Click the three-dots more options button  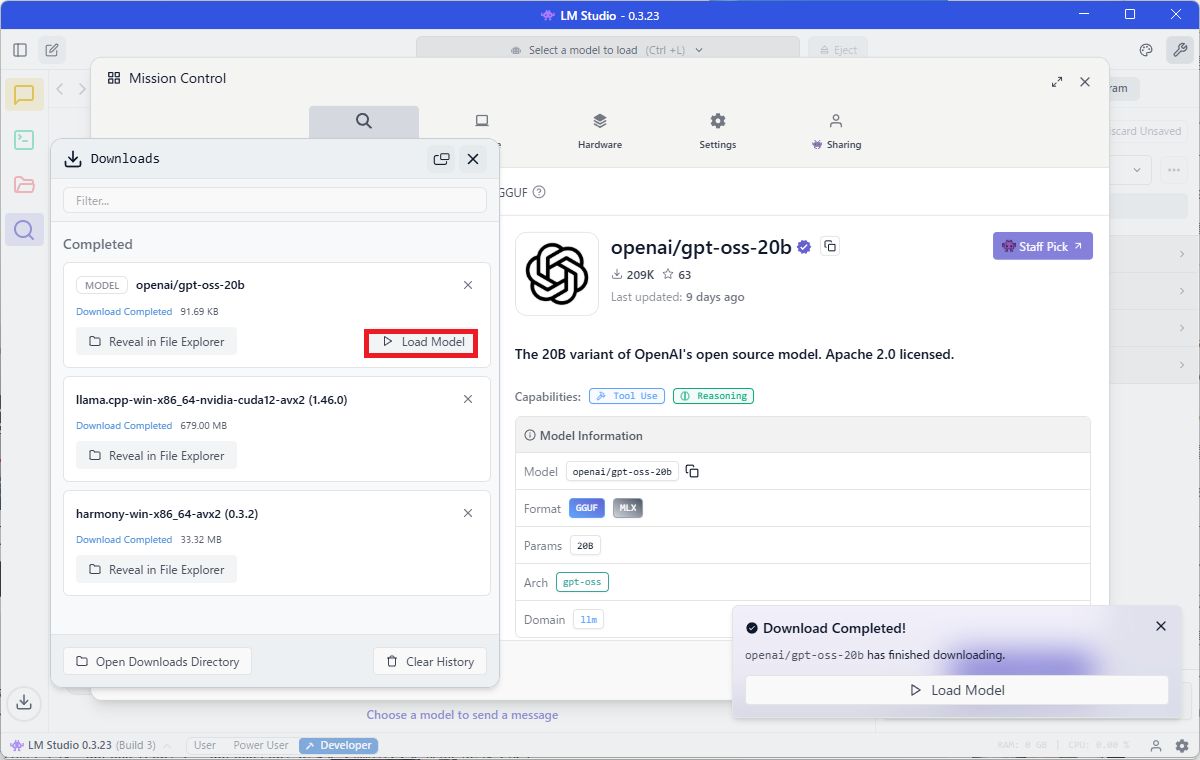click(x=1173, y=170)
